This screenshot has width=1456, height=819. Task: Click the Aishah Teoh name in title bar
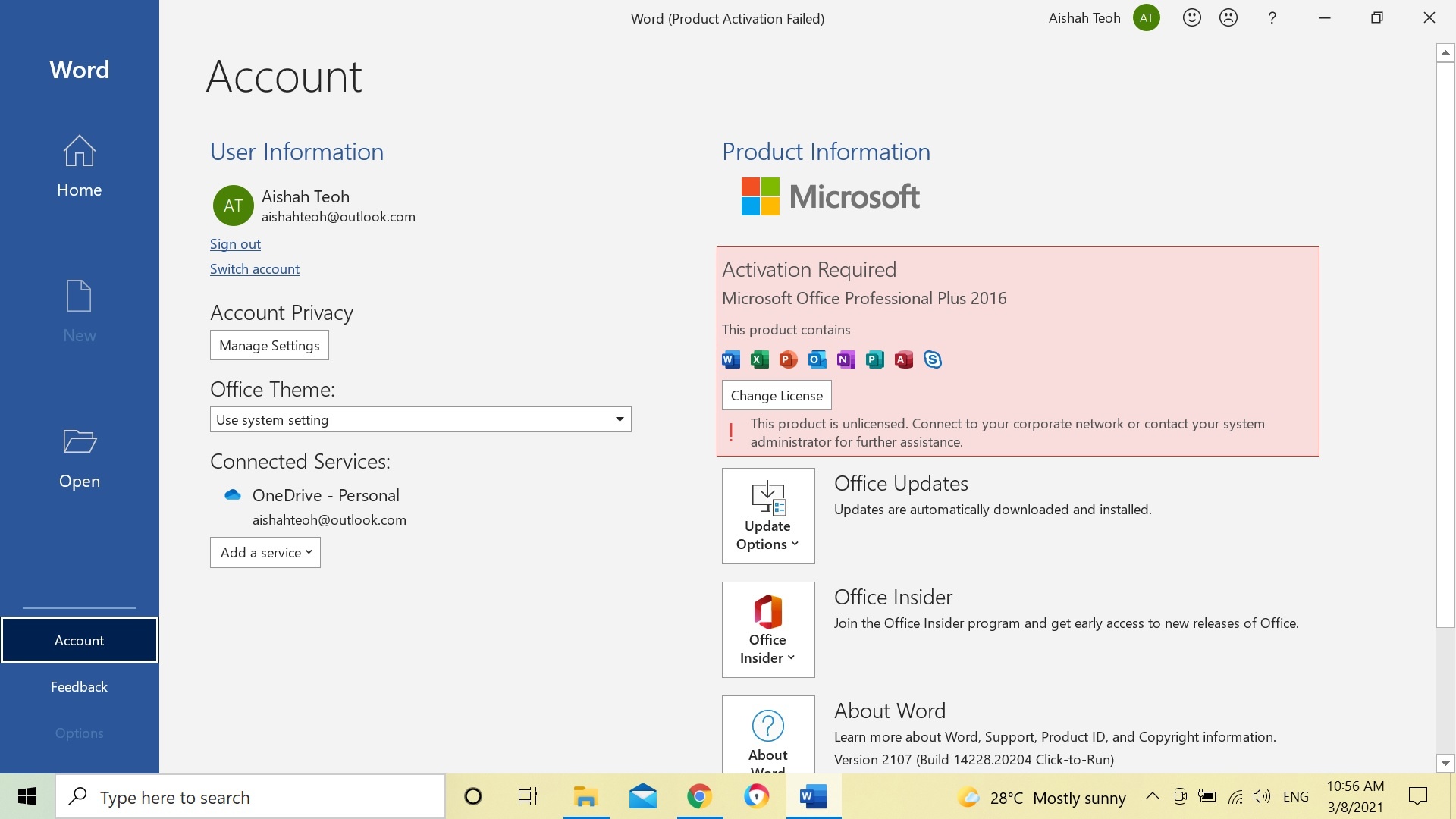click(1084, 18)
